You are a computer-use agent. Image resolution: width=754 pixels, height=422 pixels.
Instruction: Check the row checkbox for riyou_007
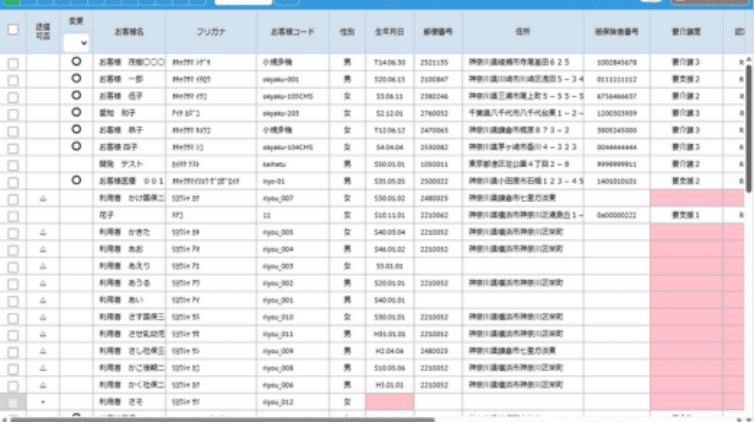coord(13,199)
